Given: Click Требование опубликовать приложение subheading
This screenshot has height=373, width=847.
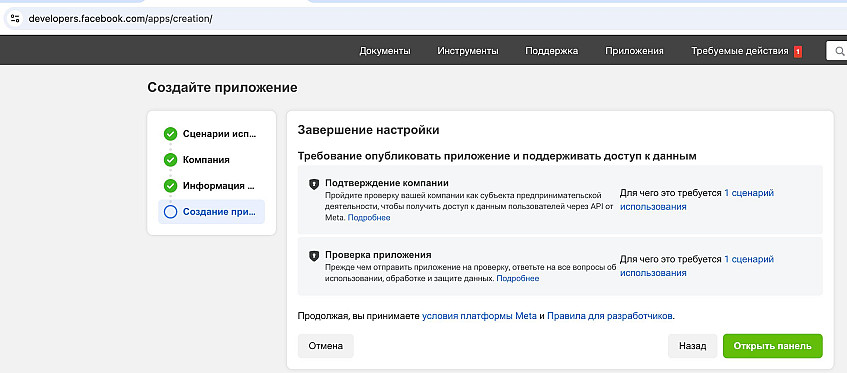Looking at the screenshot, I should (497, 156).
